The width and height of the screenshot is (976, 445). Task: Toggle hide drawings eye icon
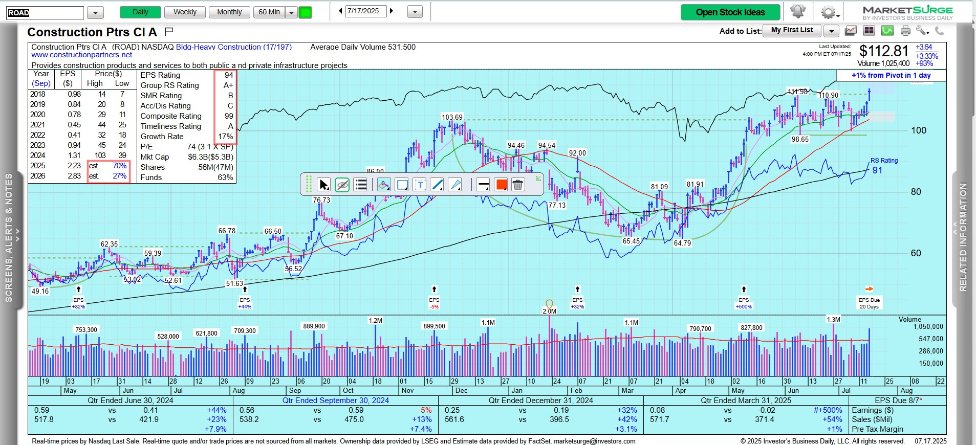342,184
